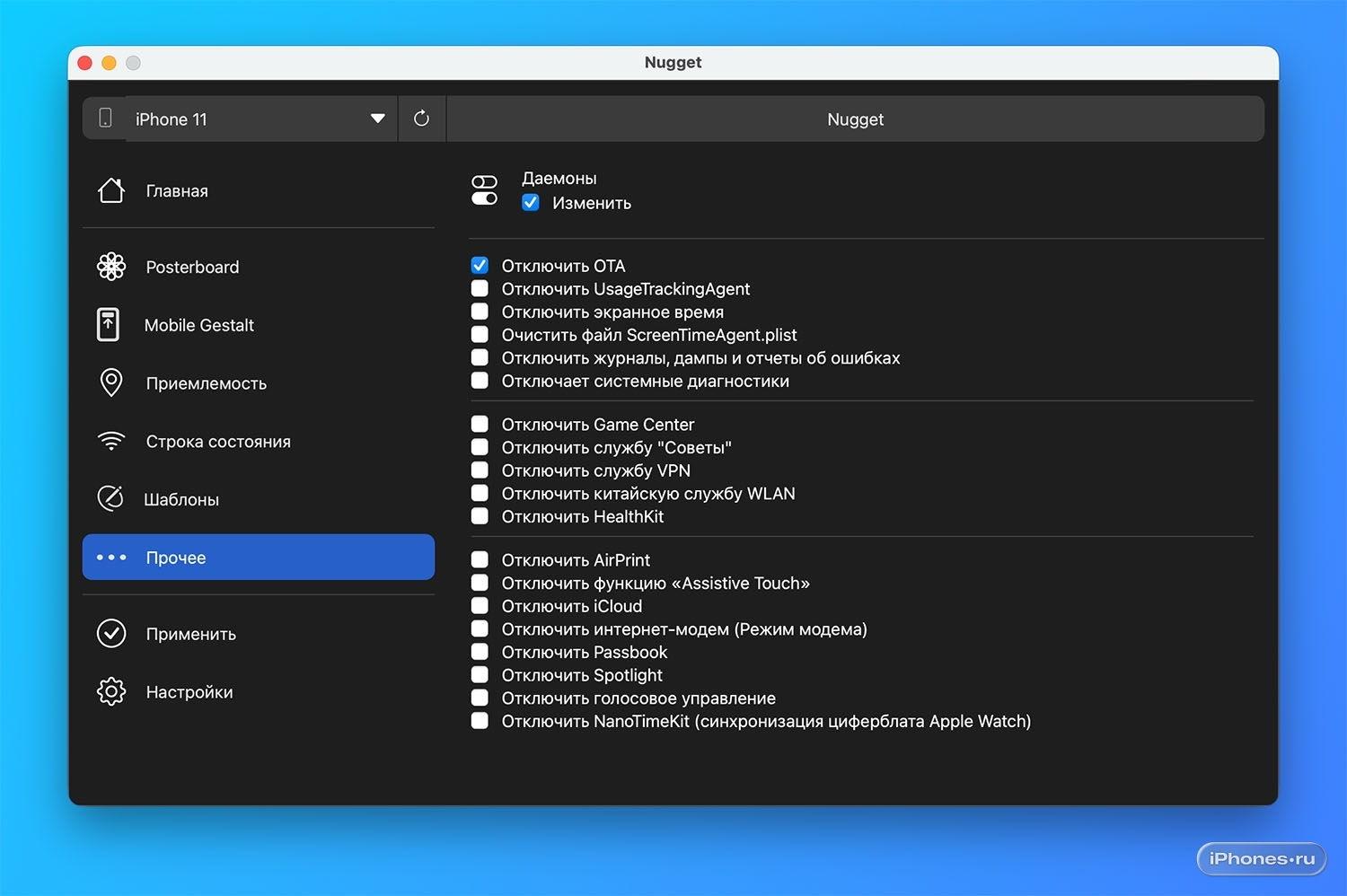Viewport: 1347px width, 896px height.
Task: Click the Posterboard flower icon
Action: pos(111,267)
